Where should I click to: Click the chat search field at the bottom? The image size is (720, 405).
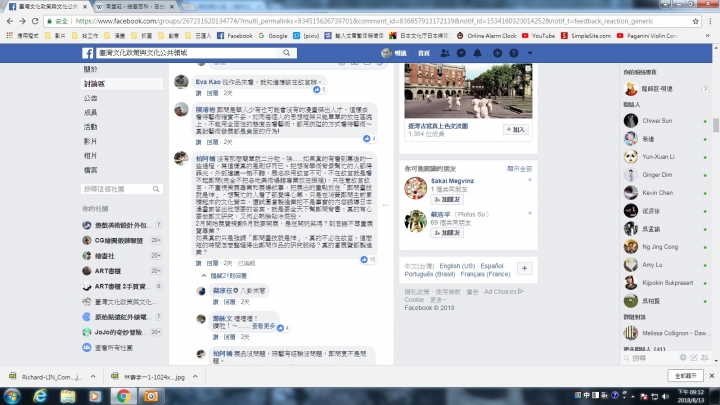pyautogui.click(x=650, y=358)
